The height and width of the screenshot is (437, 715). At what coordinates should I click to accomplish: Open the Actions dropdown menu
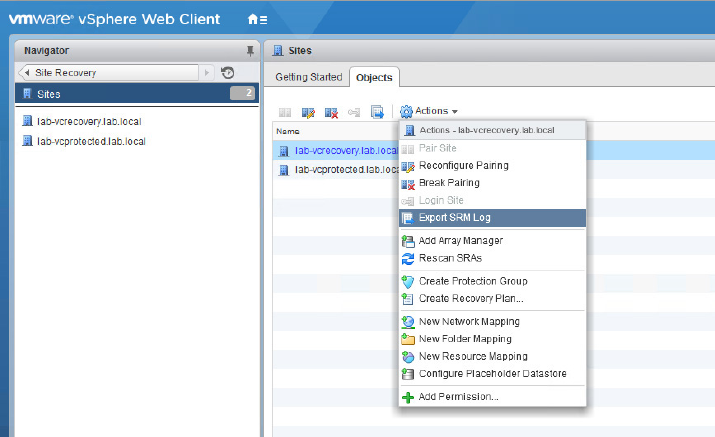click(x=430, y=111)
